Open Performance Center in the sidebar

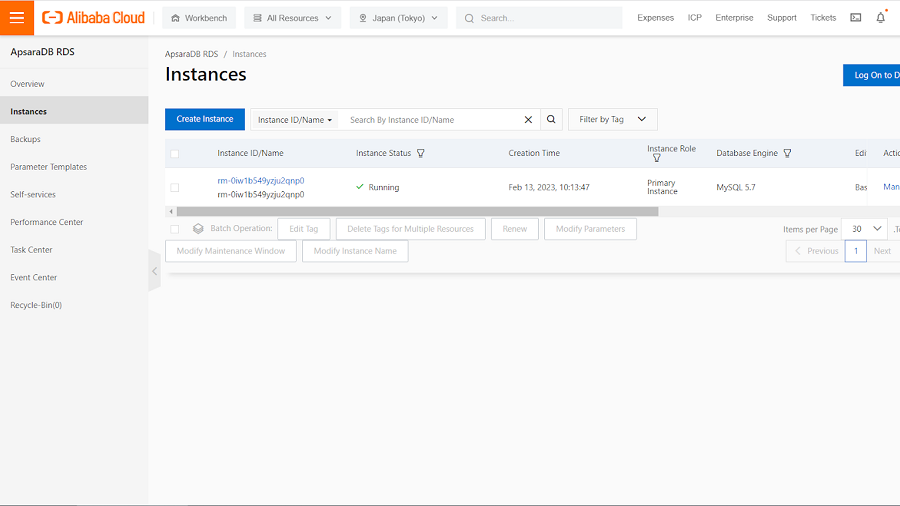click(x=45, y=222)
